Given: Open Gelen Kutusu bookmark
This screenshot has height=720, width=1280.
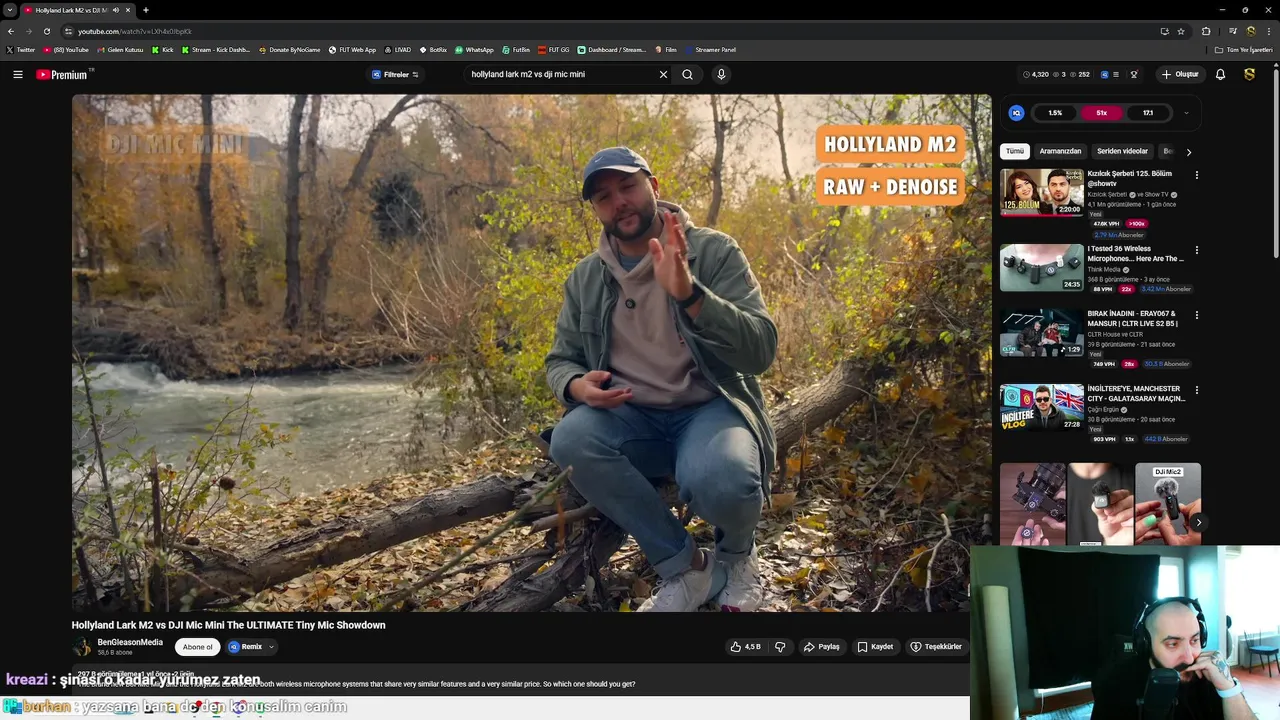Looking at the screenshot, I should pyautogui.click(x=120, y=50).
